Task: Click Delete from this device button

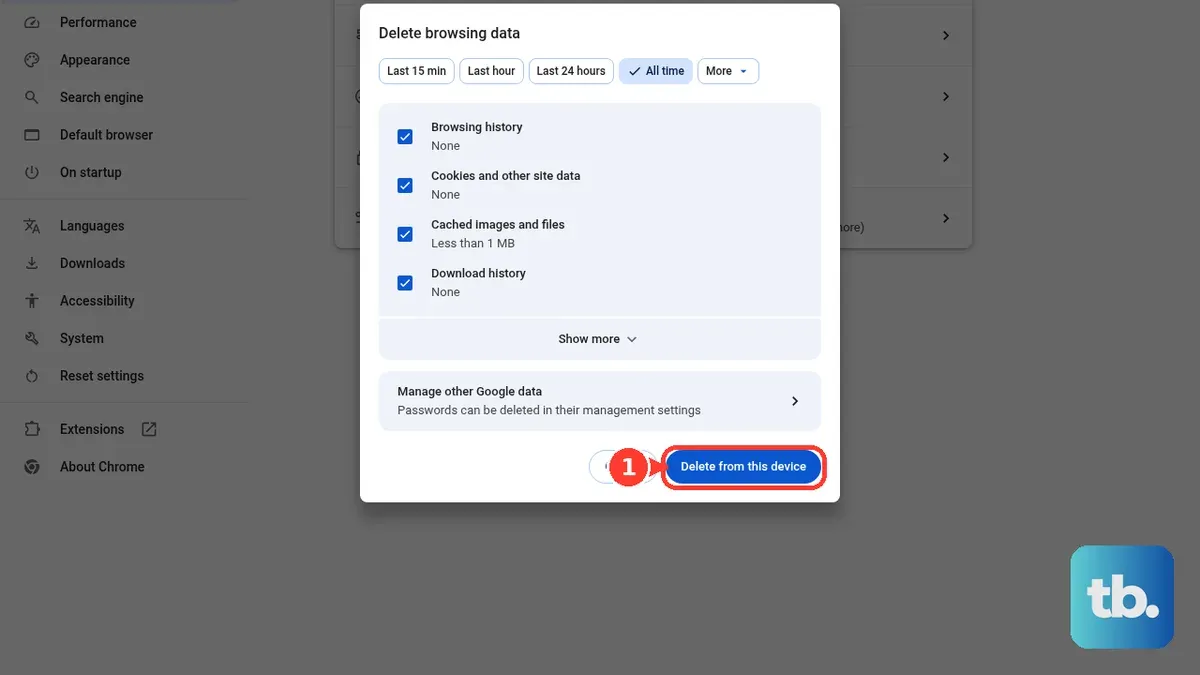Action: pyautogui.click(x=743, y=467)
